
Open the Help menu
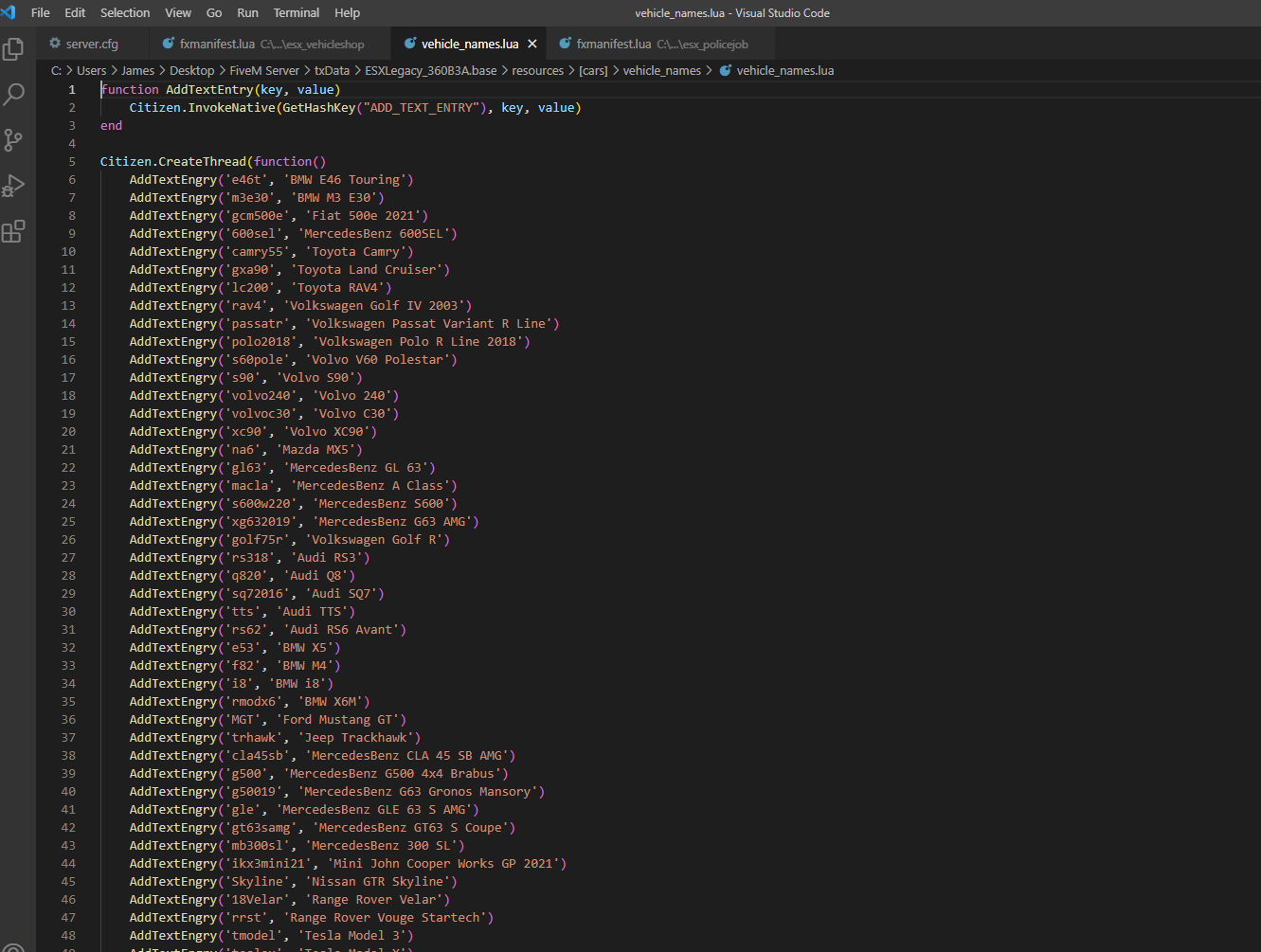coord(348,12)
